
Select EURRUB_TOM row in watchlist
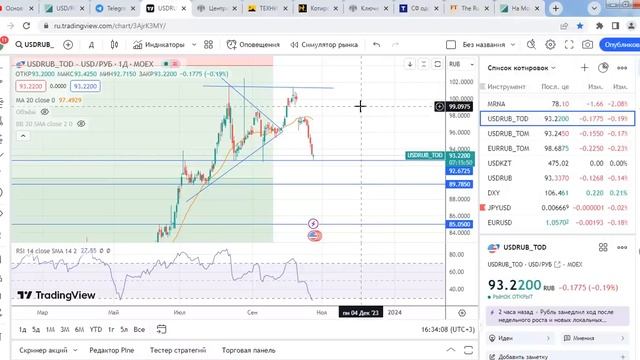click(557, 149)
